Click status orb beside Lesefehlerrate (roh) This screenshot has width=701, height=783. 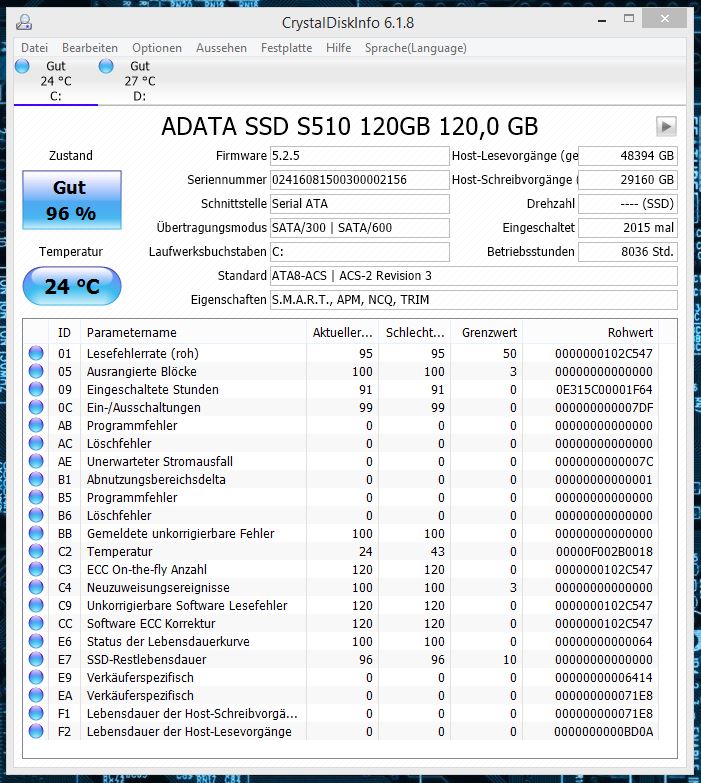click(36, 353)
